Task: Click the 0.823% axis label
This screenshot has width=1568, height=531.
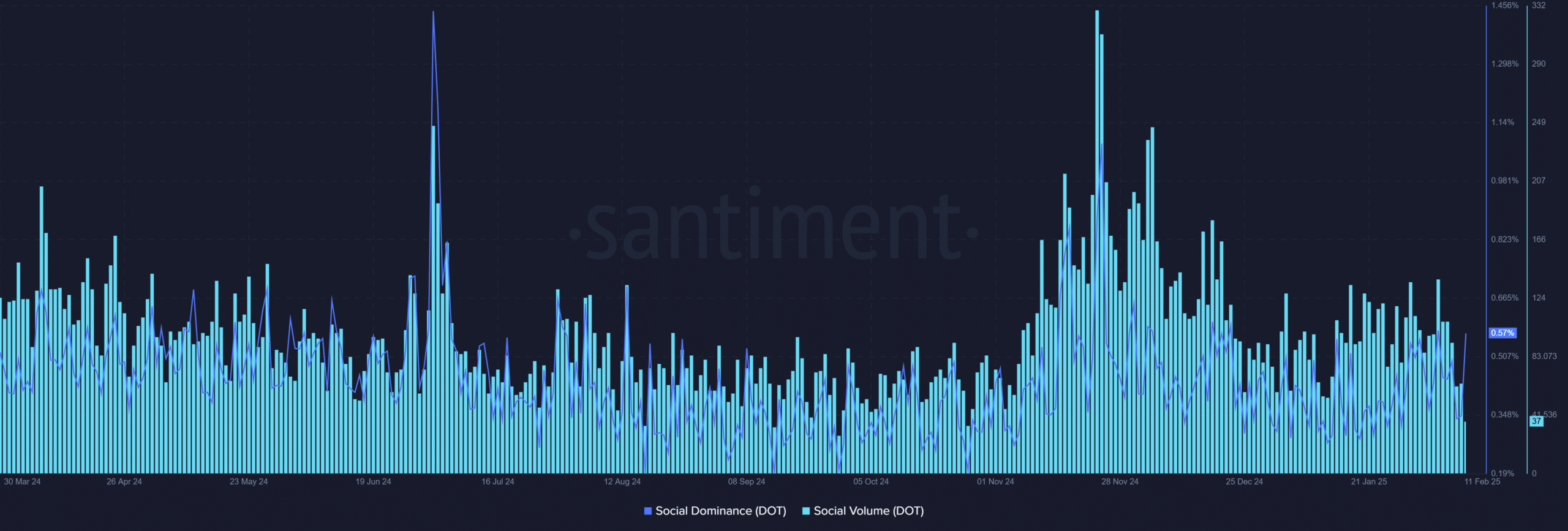Action: point(1505,239)
